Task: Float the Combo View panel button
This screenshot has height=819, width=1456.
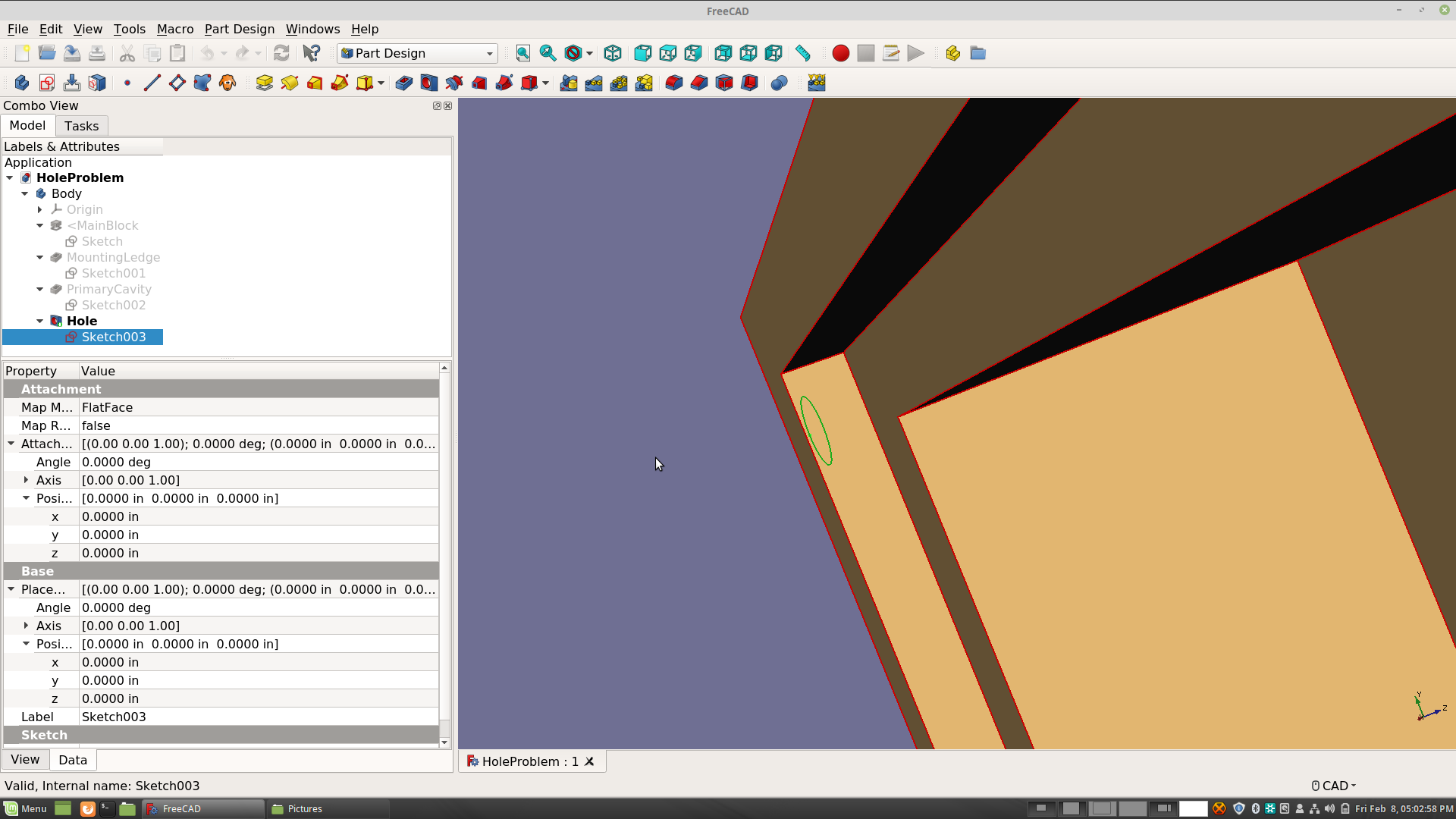Action: coord(437,106)
